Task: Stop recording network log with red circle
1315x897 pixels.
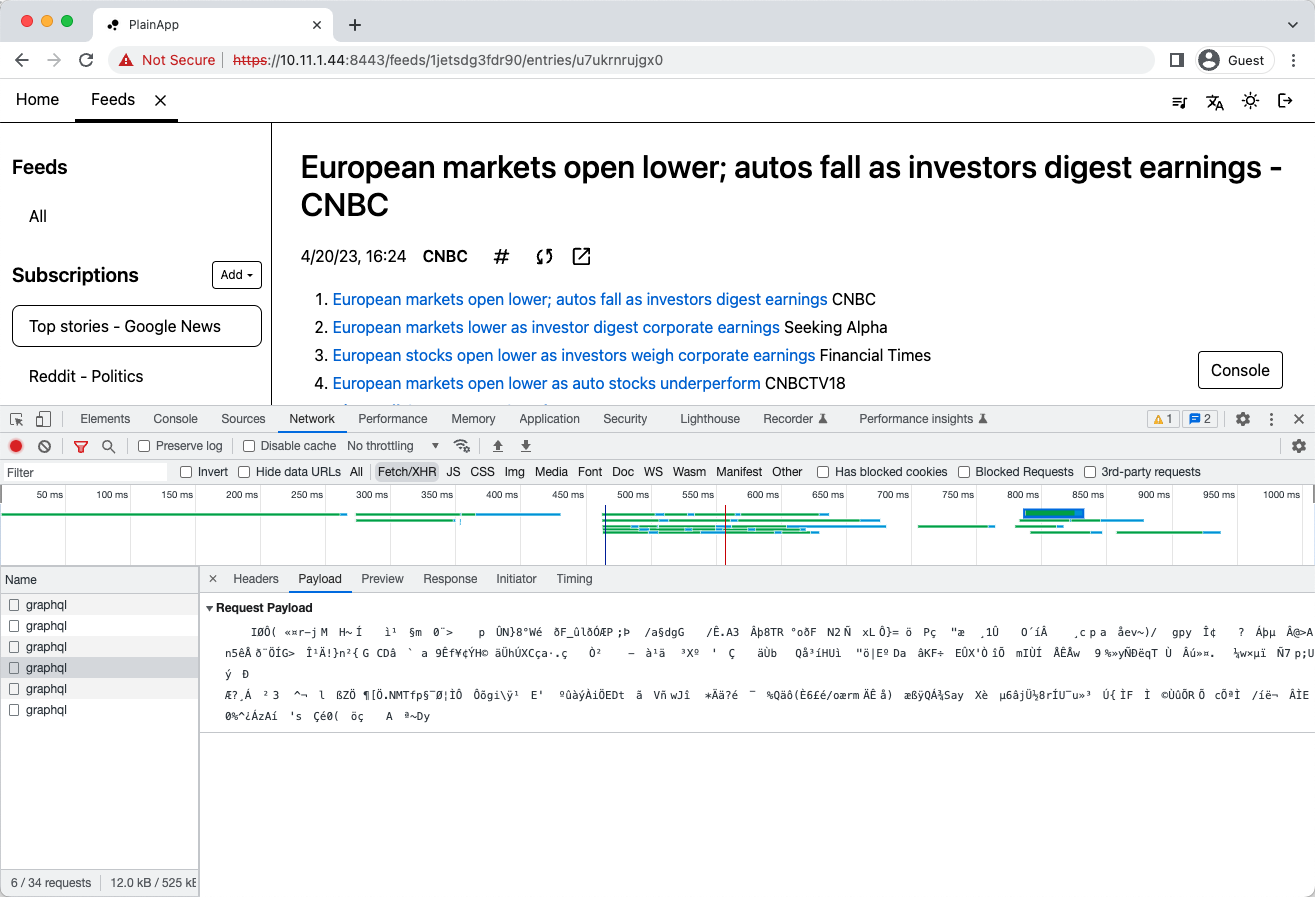Action: click(x=16, y=446)
